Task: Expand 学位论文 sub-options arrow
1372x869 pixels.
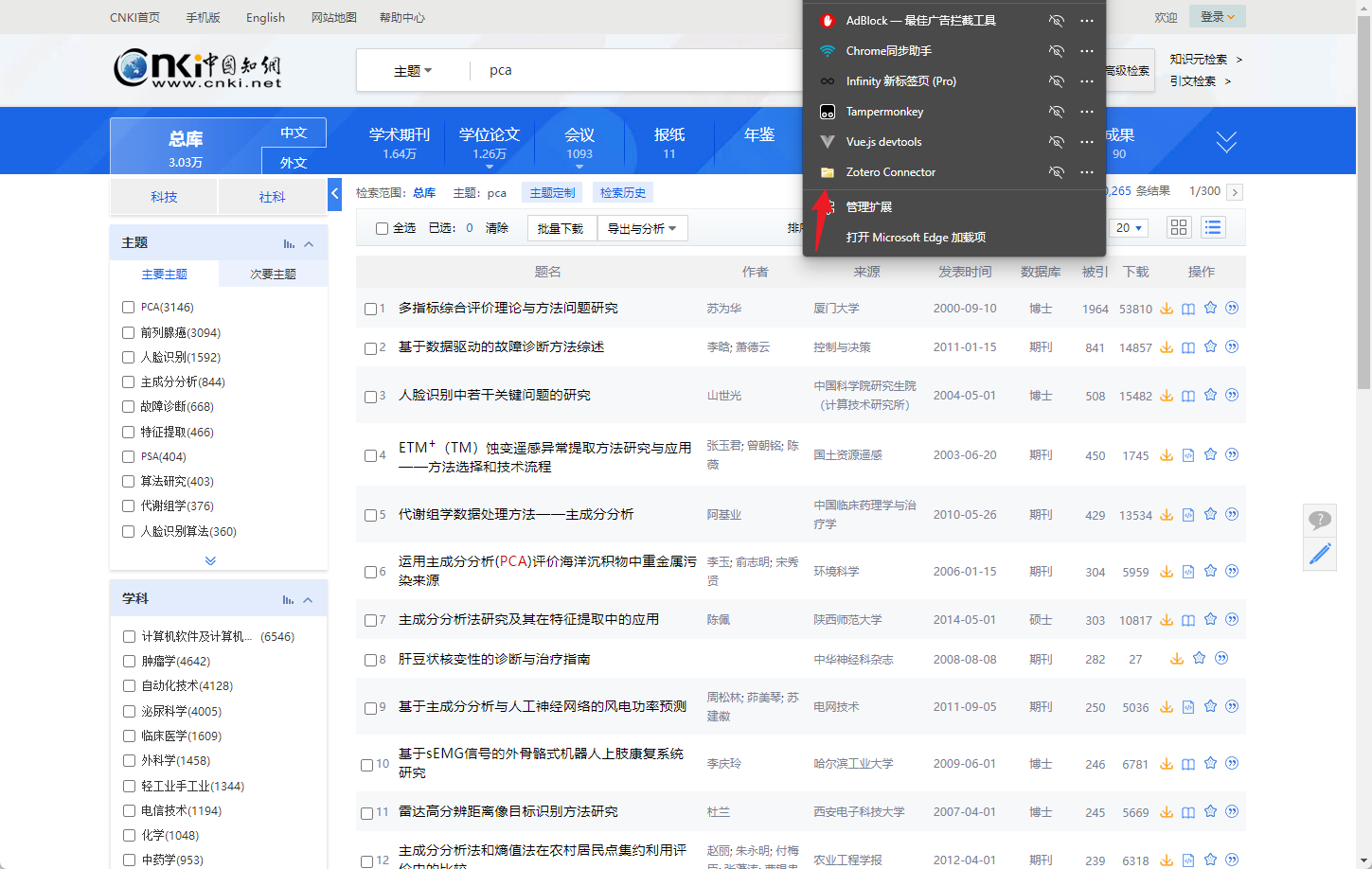Action: pos(490,167)
